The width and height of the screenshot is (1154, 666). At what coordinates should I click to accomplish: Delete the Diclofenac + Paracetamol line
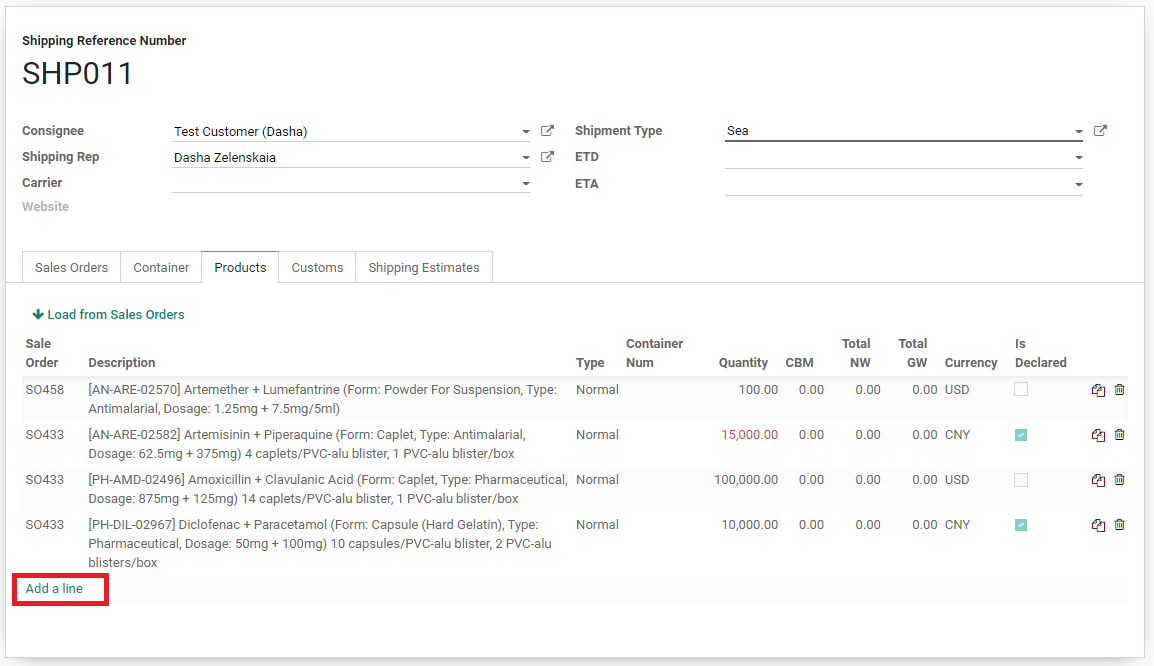1119,524
